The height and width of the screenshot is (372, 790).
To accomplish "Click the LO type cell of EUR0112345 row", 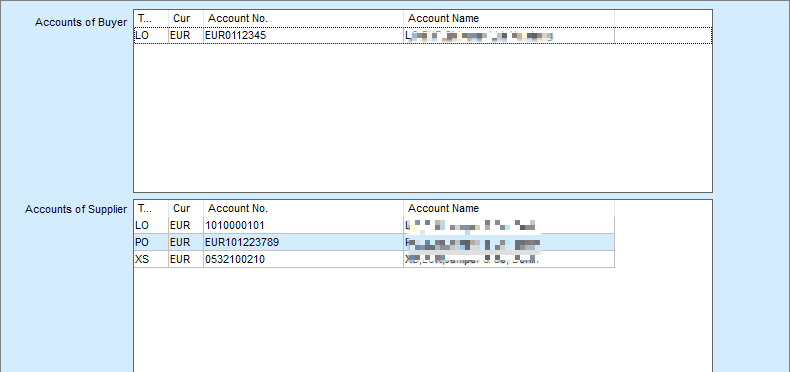I will point(151,36).
